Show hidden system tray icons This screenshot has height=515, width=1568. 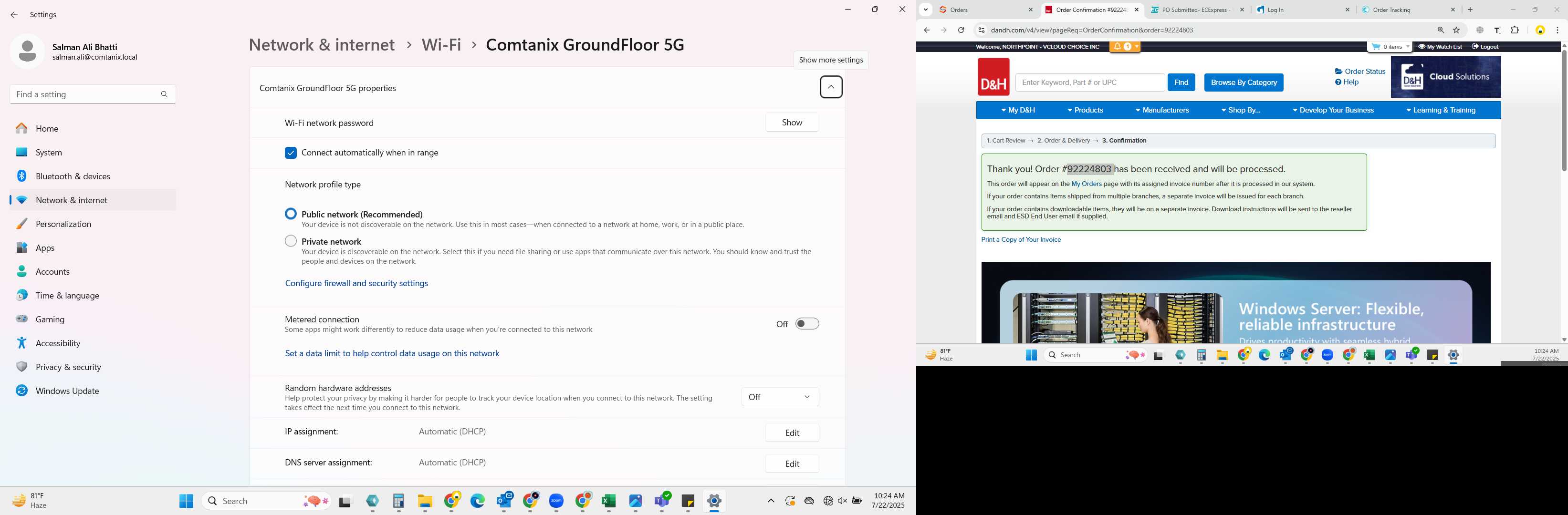point(771,501)
